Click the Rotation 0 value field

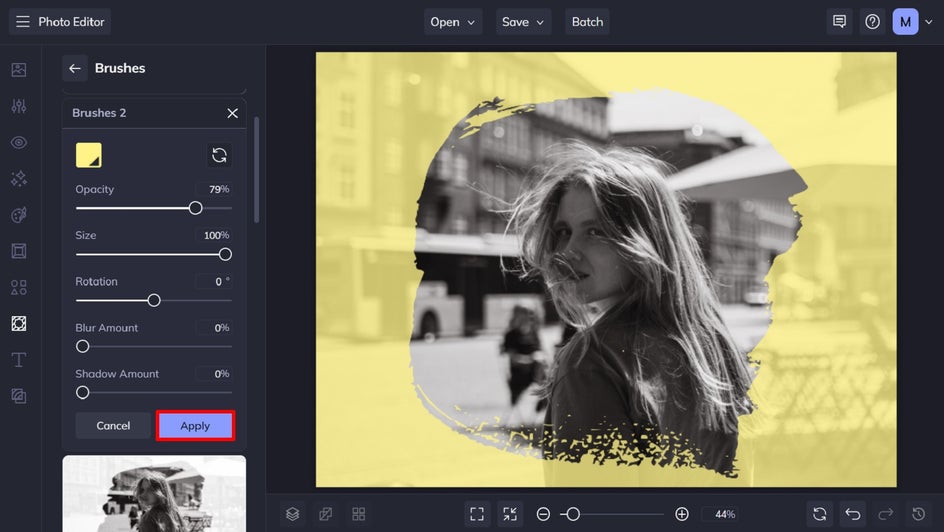click(214, 282)
